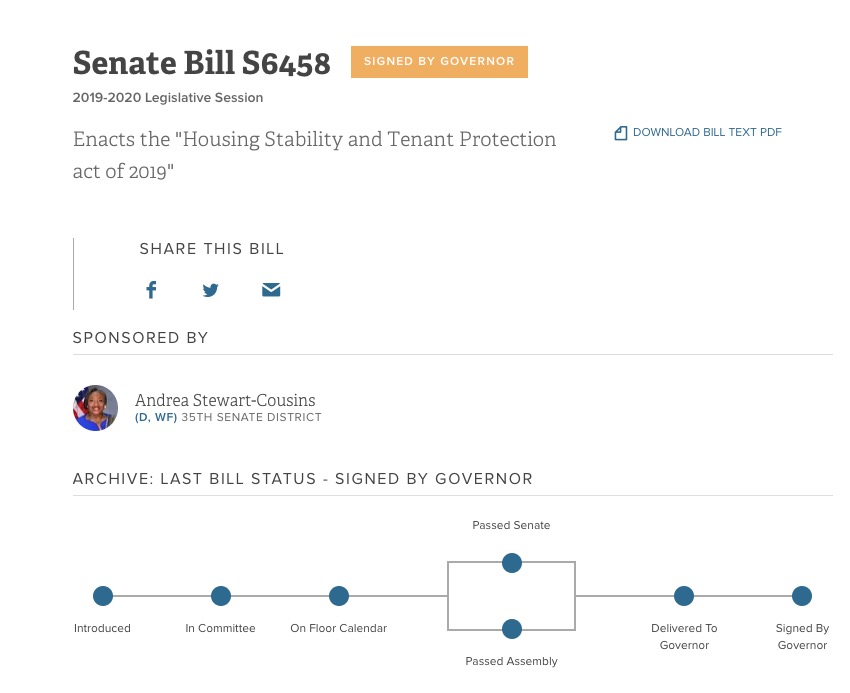Select the Introduced milestone dot
This screenshot has height=693, width=850.
(103, 596)
